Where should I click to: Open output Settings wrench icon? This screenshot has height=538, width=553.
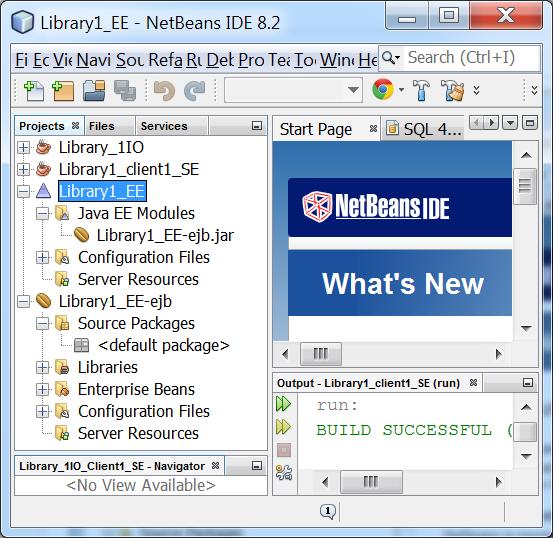[x=284, y=473]
